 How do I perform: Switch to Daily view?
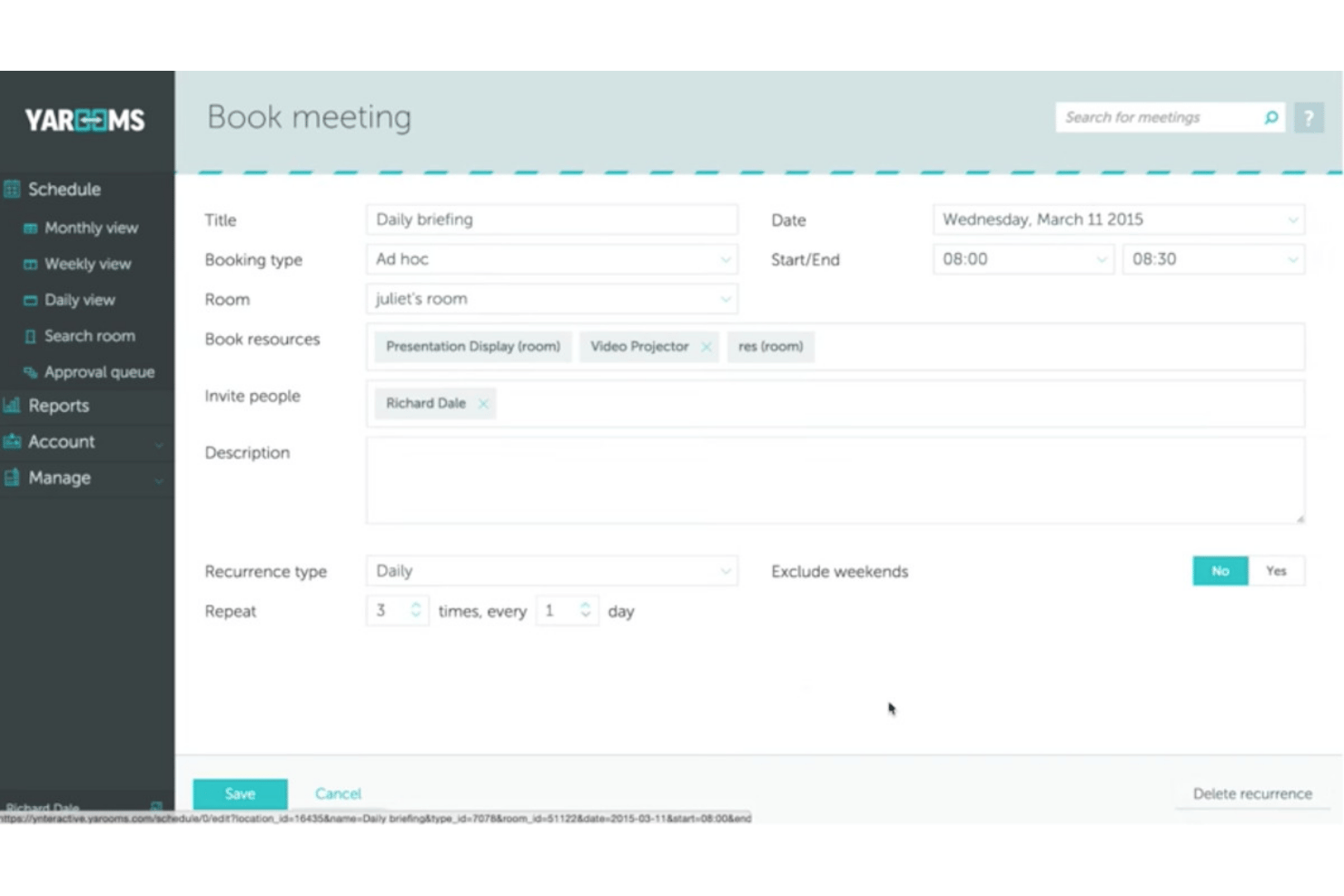point(80,300)
